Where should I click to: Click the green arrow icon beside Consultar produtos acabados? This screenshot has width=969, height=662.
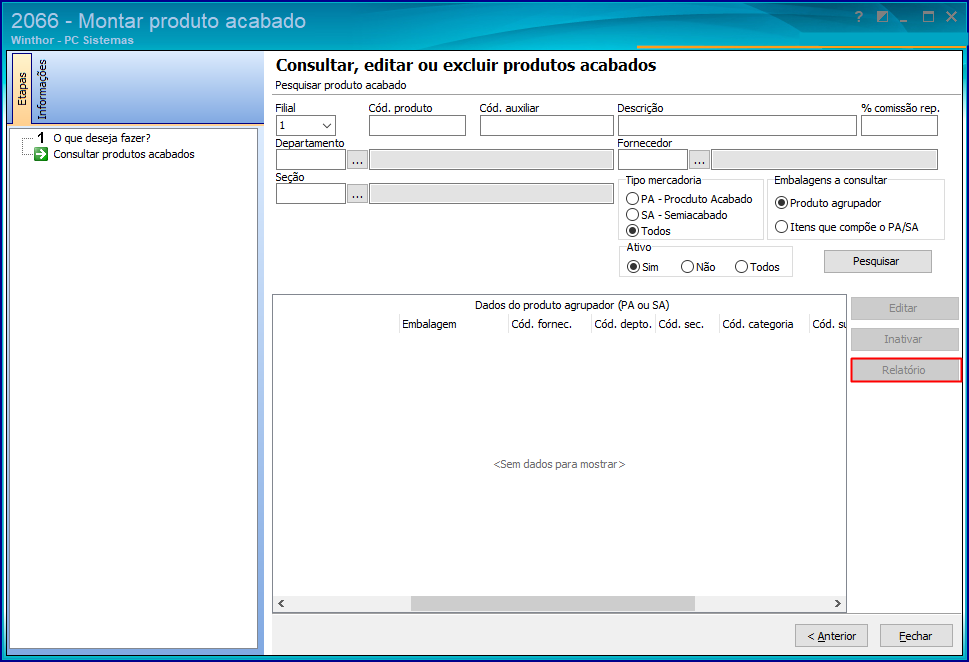tap(41, 154)
